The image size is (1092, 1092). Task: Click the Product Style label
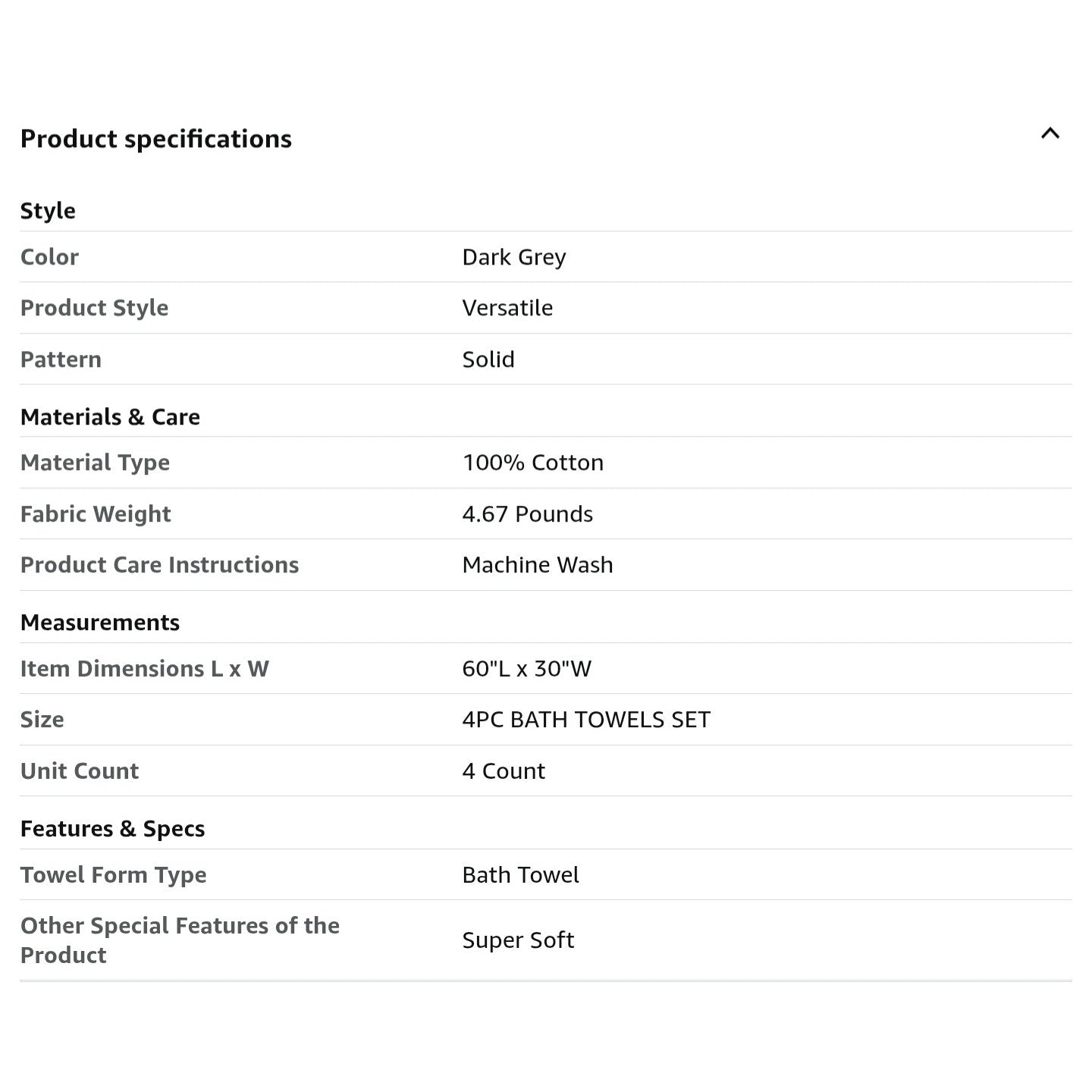[95, 308]
